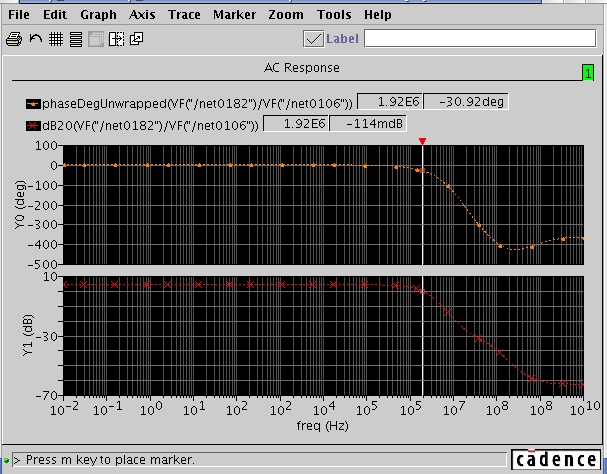
Task: Open the Help menu
Action: pos(377,15)
